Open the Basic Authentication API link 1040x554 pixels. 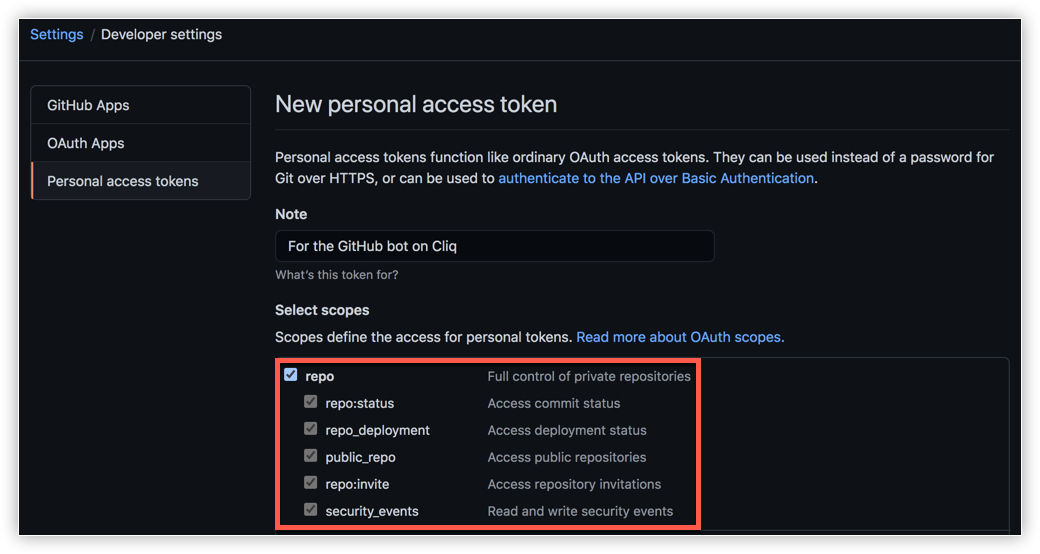pos(656,178)
